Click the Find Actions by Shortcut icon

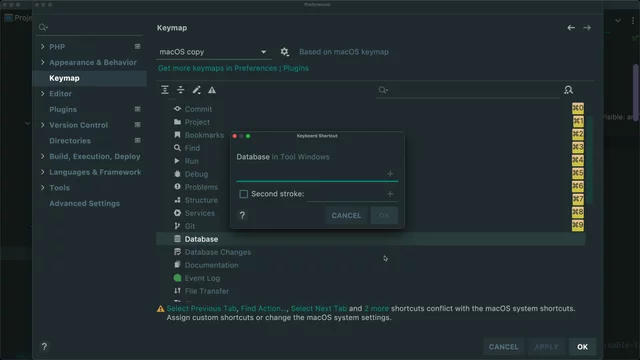[x=568, y=90]
